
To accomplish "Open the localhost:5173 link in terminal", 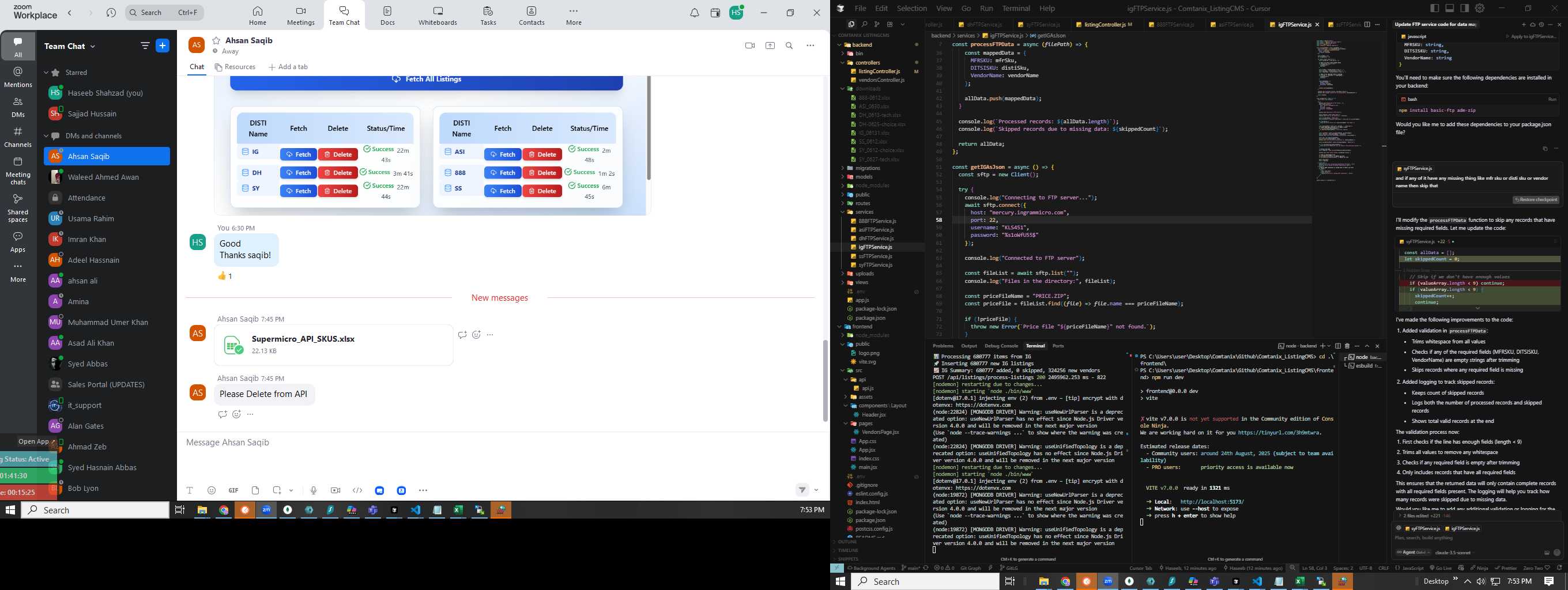I will 1212,502.
